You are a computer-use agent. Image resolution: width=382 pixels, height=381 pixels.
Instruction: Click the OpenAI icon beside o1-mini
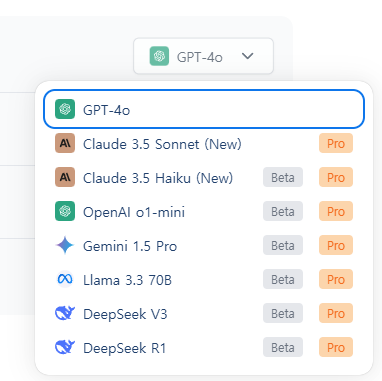(65, 211)
